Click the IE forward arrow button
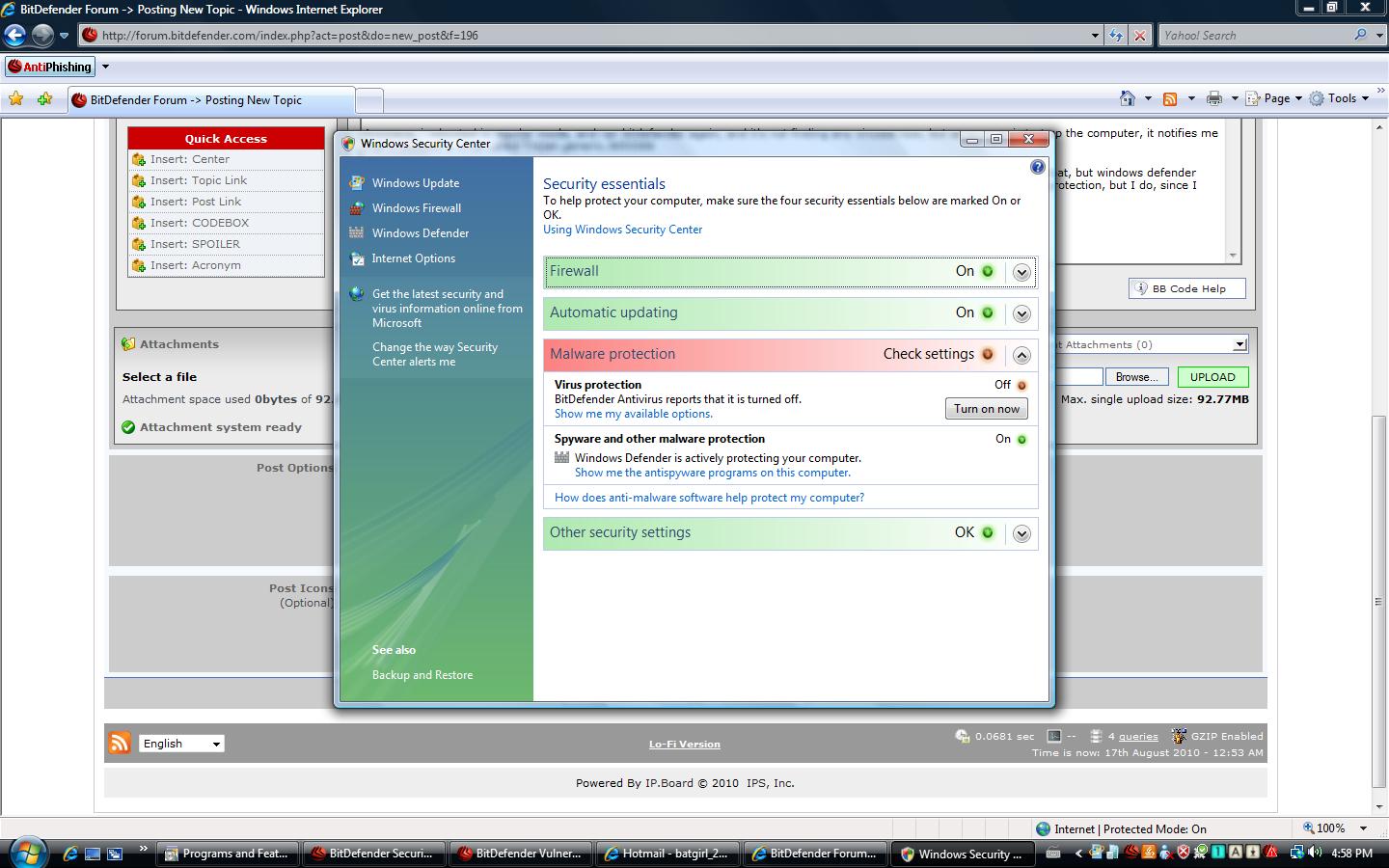This screenshot has height=868, width=1389. tap(42, 36)
